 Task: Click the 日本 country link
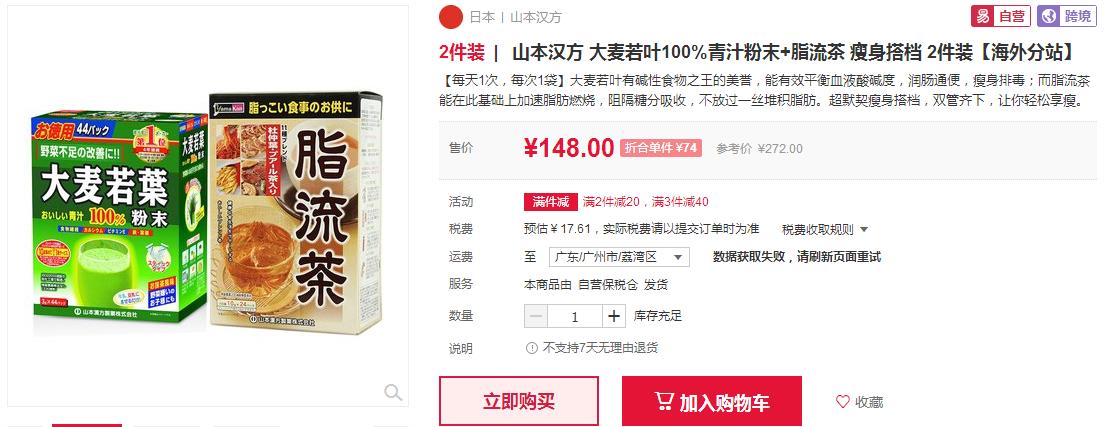(482, 17)
